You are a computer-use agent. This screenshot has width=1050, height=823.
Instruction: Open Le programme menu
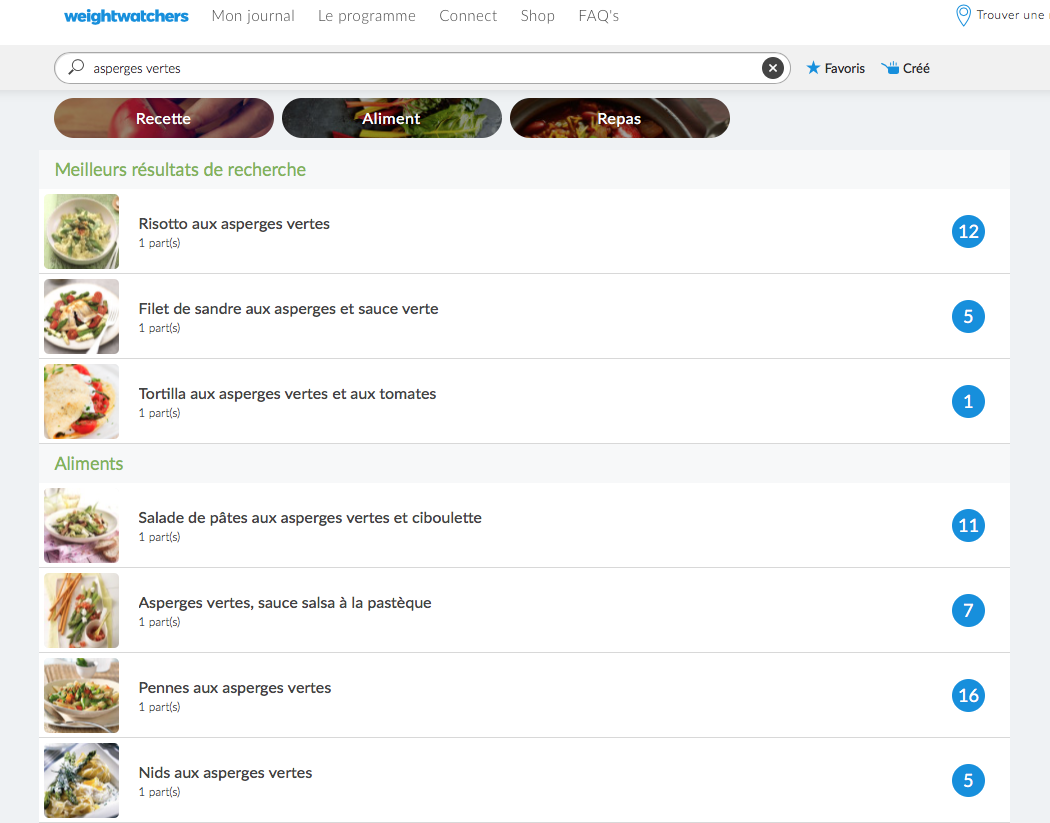pyautogui.click(x=366, y=16)
